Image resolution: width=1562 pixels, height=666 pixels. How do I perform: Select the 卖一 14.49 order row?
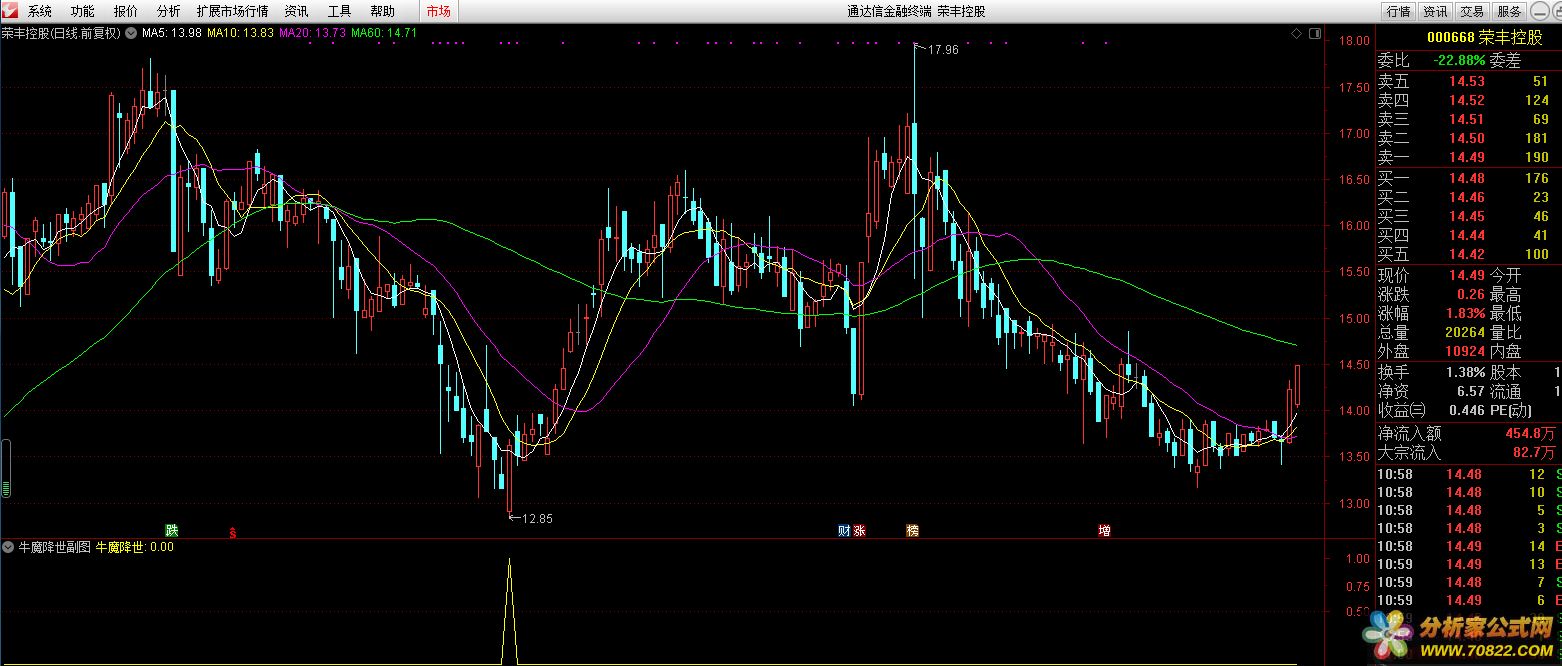(1467, 157)
